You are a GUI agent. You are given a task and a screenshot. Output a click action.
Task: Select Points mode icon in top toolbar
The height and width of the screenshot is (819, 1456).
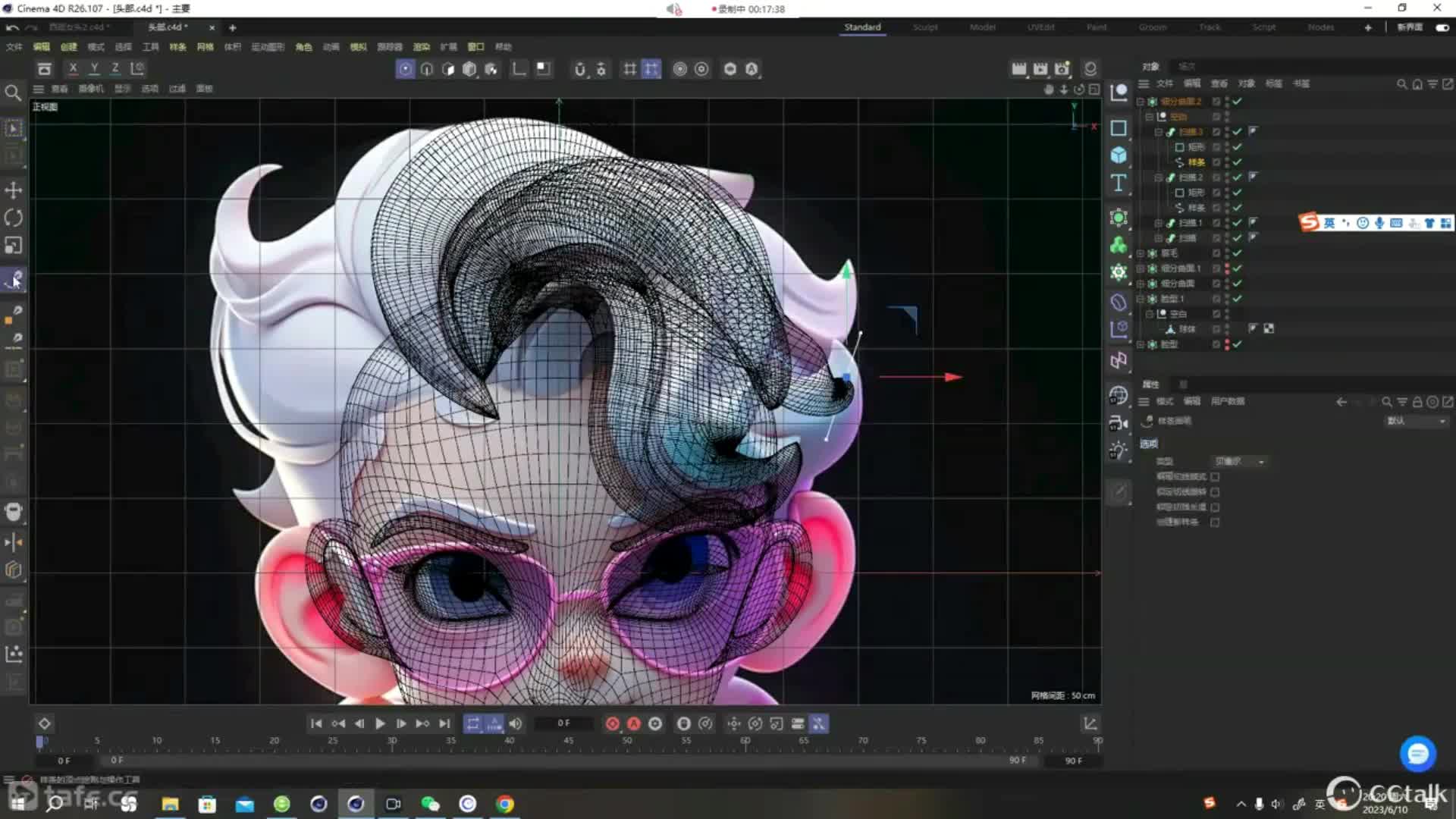click(406, 69)
